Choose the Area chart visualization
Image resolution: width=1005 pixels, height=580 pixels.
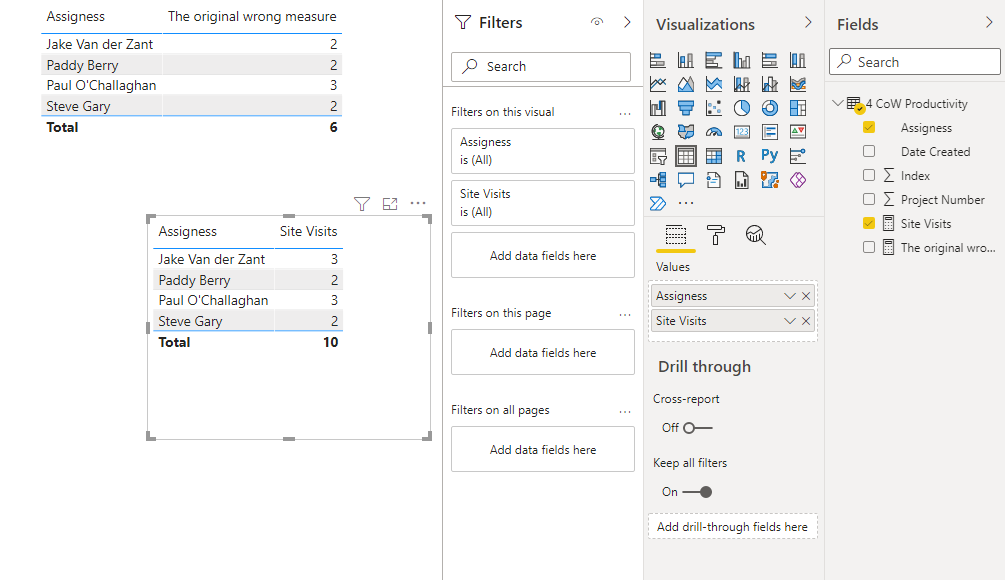click(x=686, y=84)
